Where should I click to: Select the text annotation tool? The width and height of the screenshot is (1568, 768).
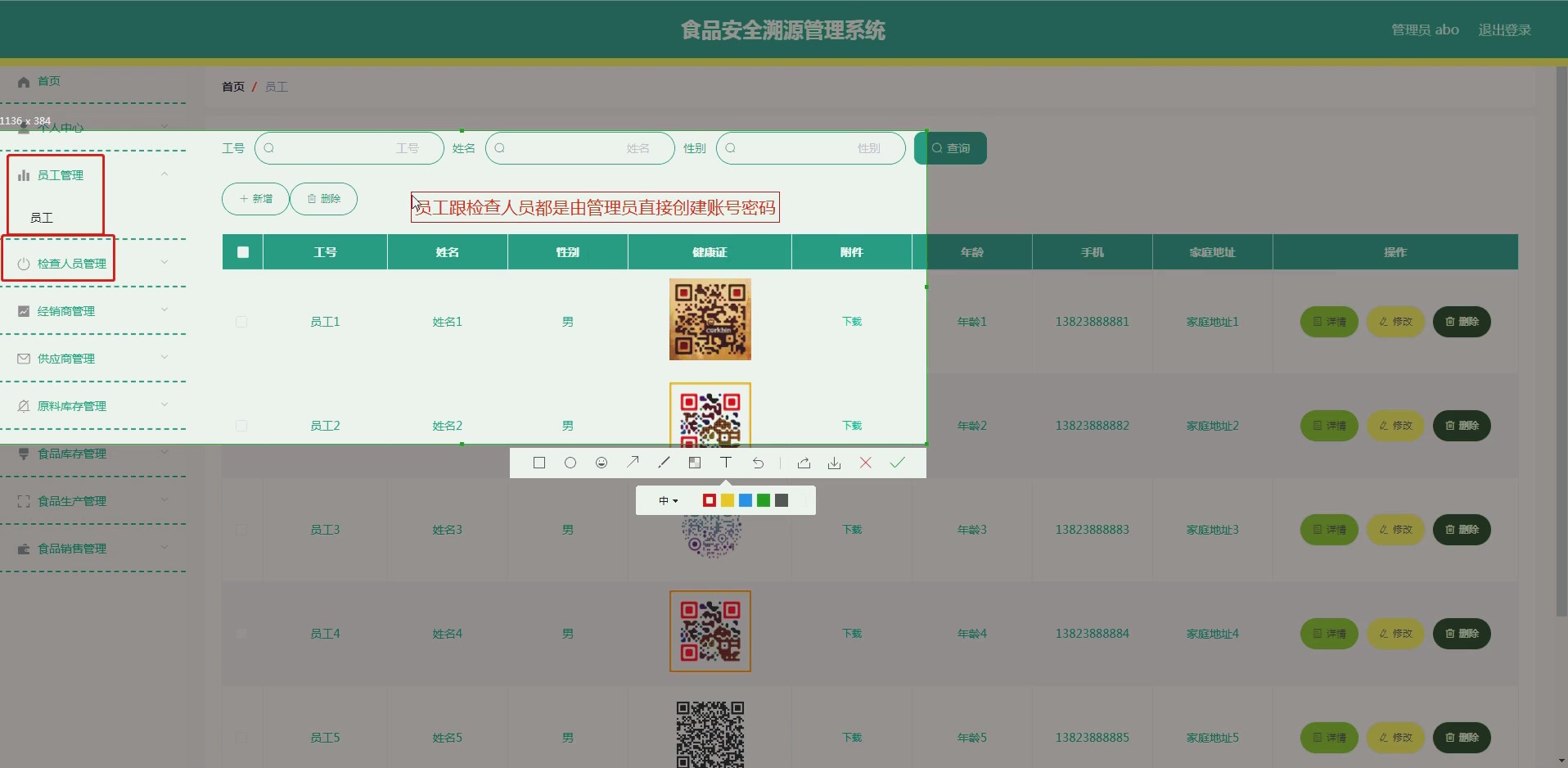726,463
